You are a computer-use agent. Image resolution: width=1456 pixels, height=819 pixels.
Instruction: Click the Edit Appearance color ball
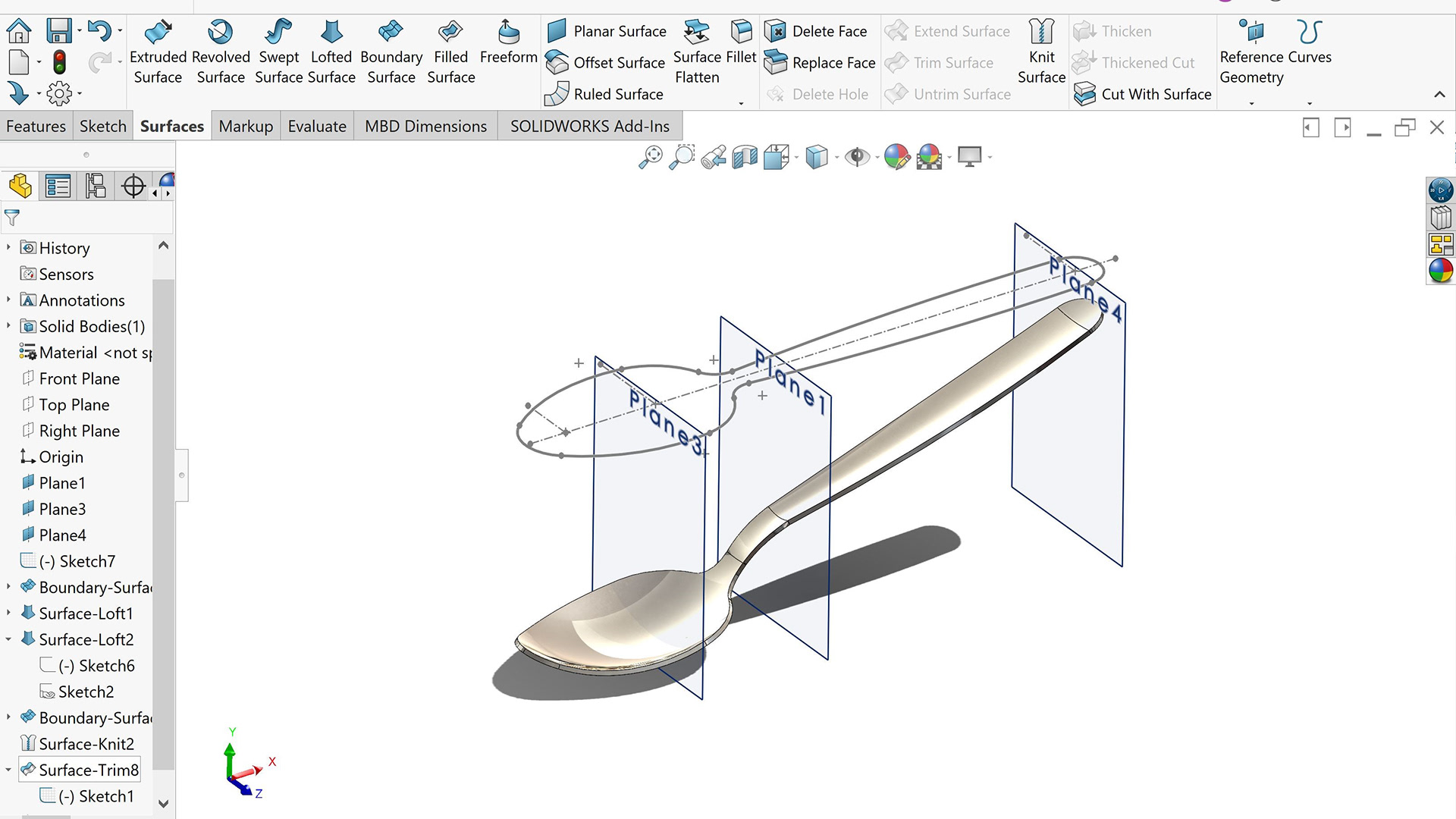pos(896,157)
